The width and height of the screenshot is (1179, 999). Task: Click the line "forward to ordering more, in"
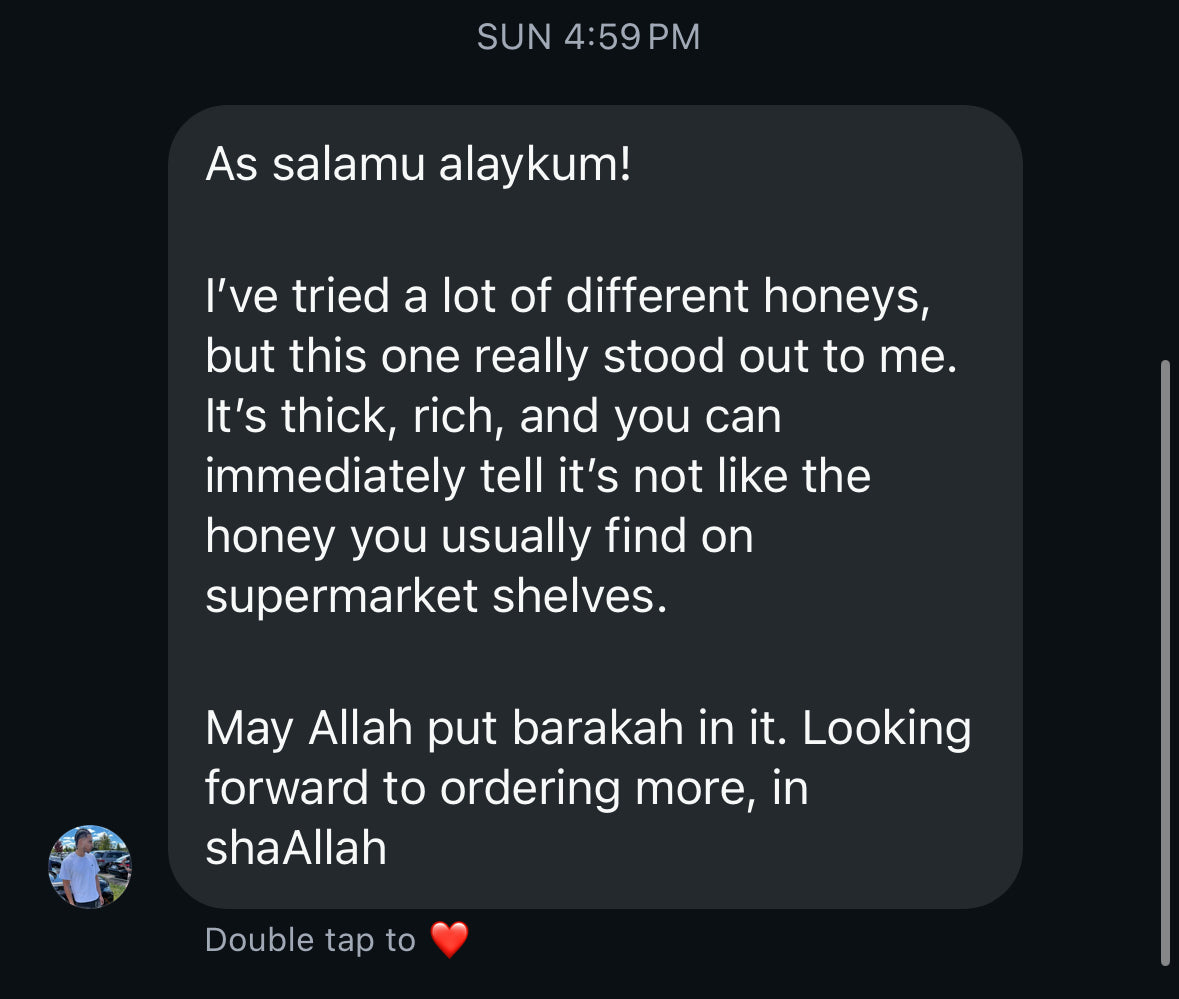(x=507, y=789)
